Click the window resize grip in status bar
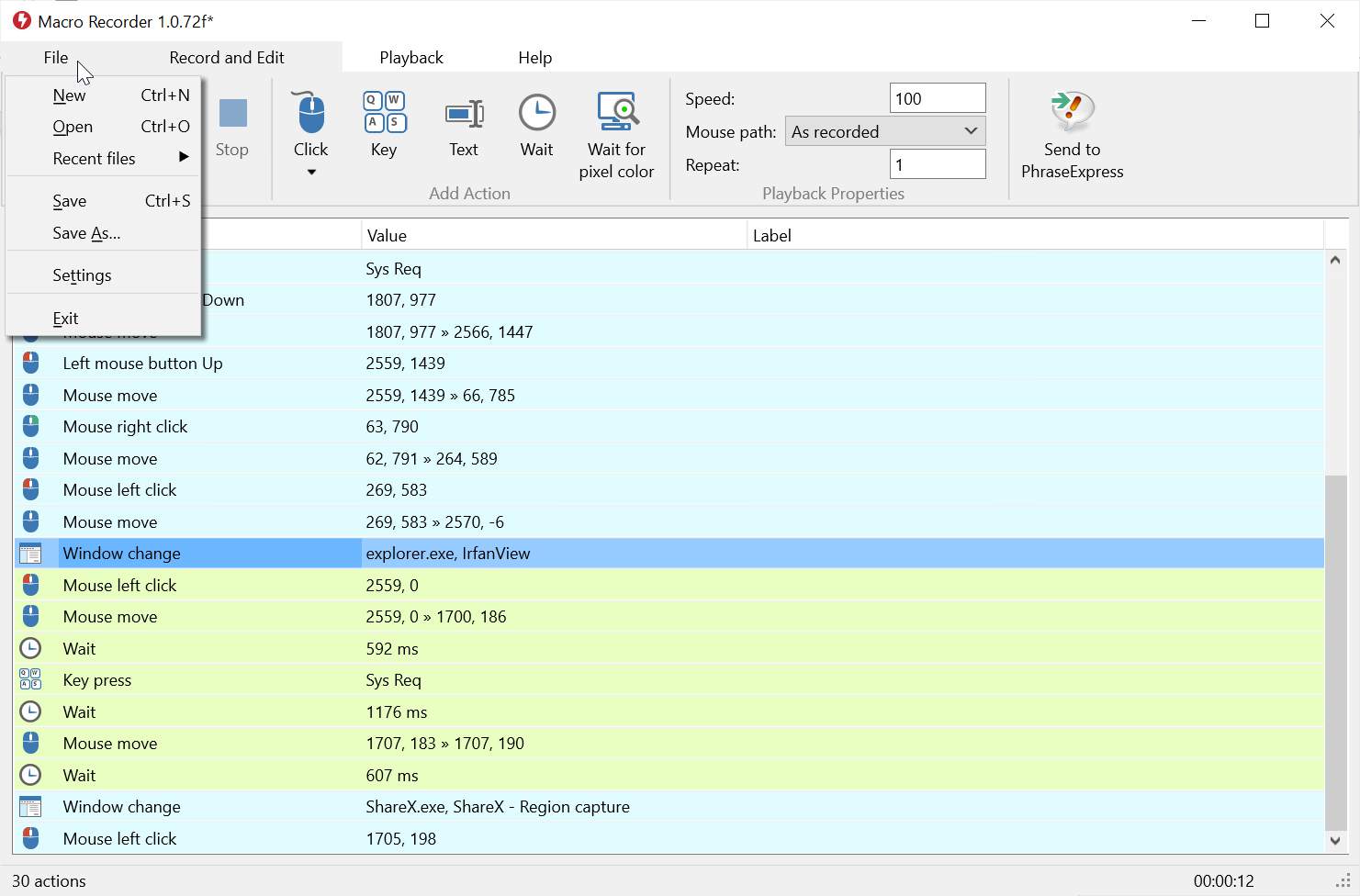This screenshot has height=896, width=1360. tap(1343, 881)
